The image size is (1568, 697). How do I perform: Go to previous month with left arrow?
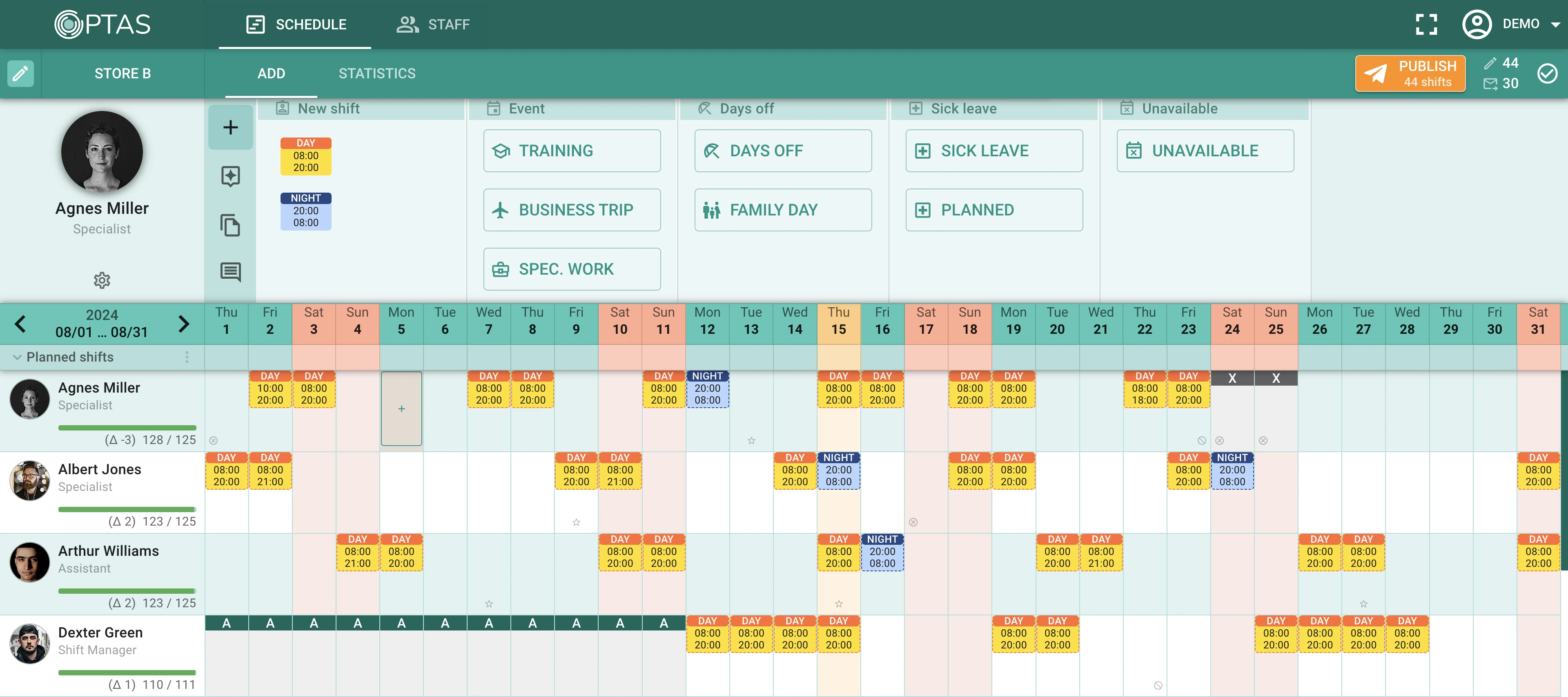pos(20,324)
